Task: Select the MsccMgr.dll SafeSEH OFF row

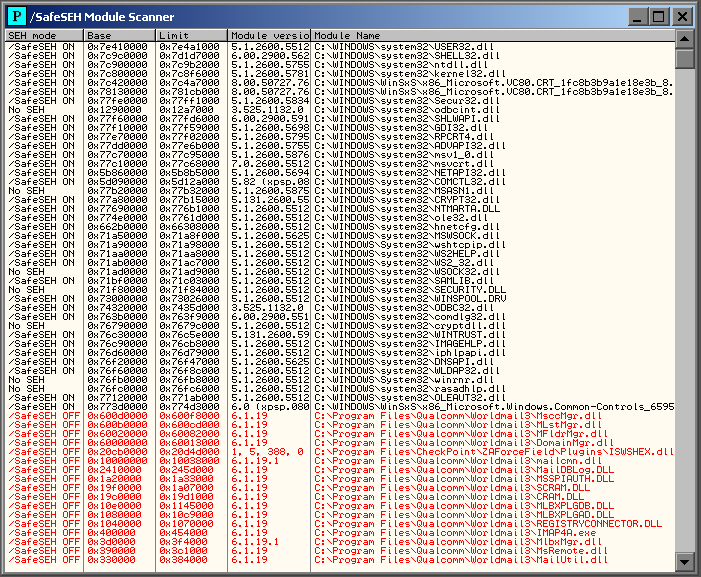Action: point(340,416)
